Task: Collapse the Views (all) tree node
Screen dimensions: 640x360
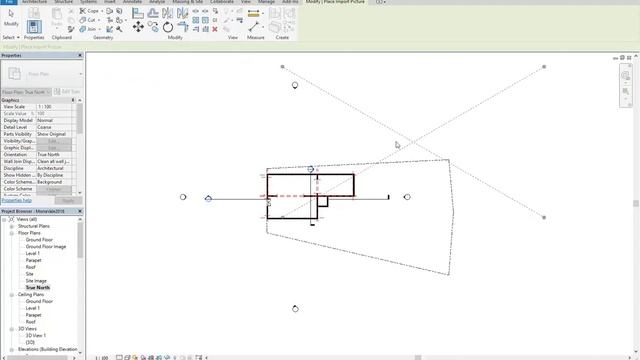Action: pyautogui.click(x=4, y=219)
